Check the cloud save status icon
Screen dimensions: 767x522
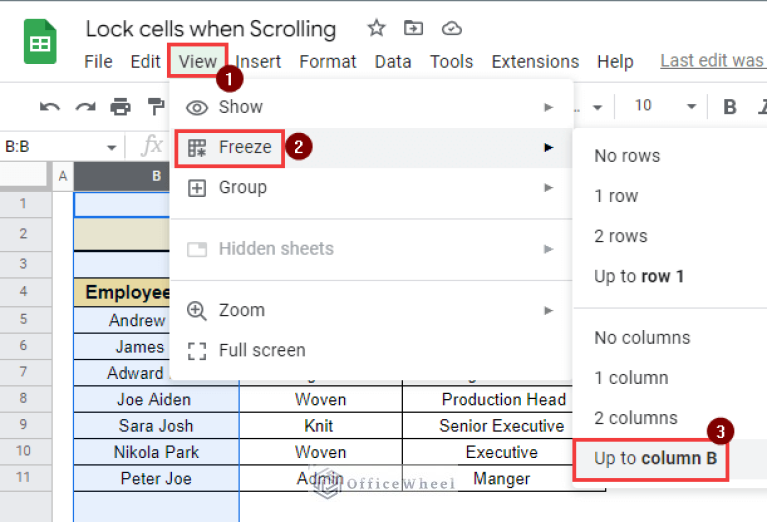[451, 28]
